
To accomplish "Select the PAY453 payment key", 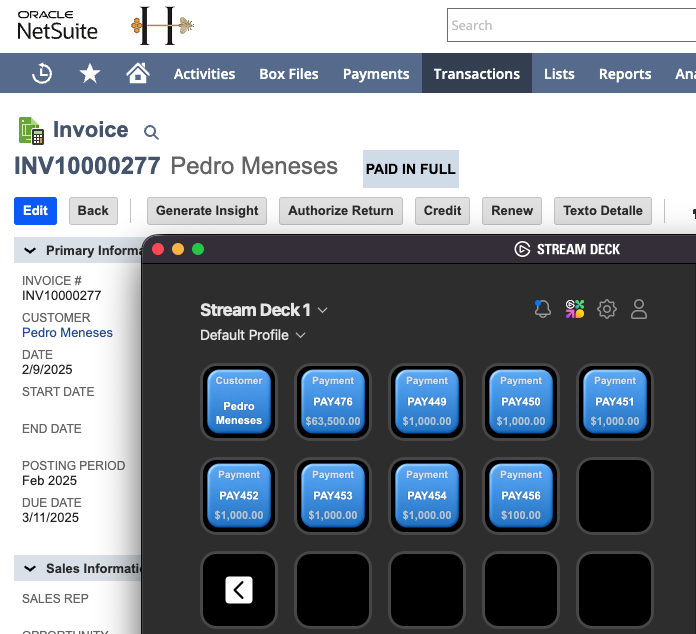I will click(x=333, y=495).
